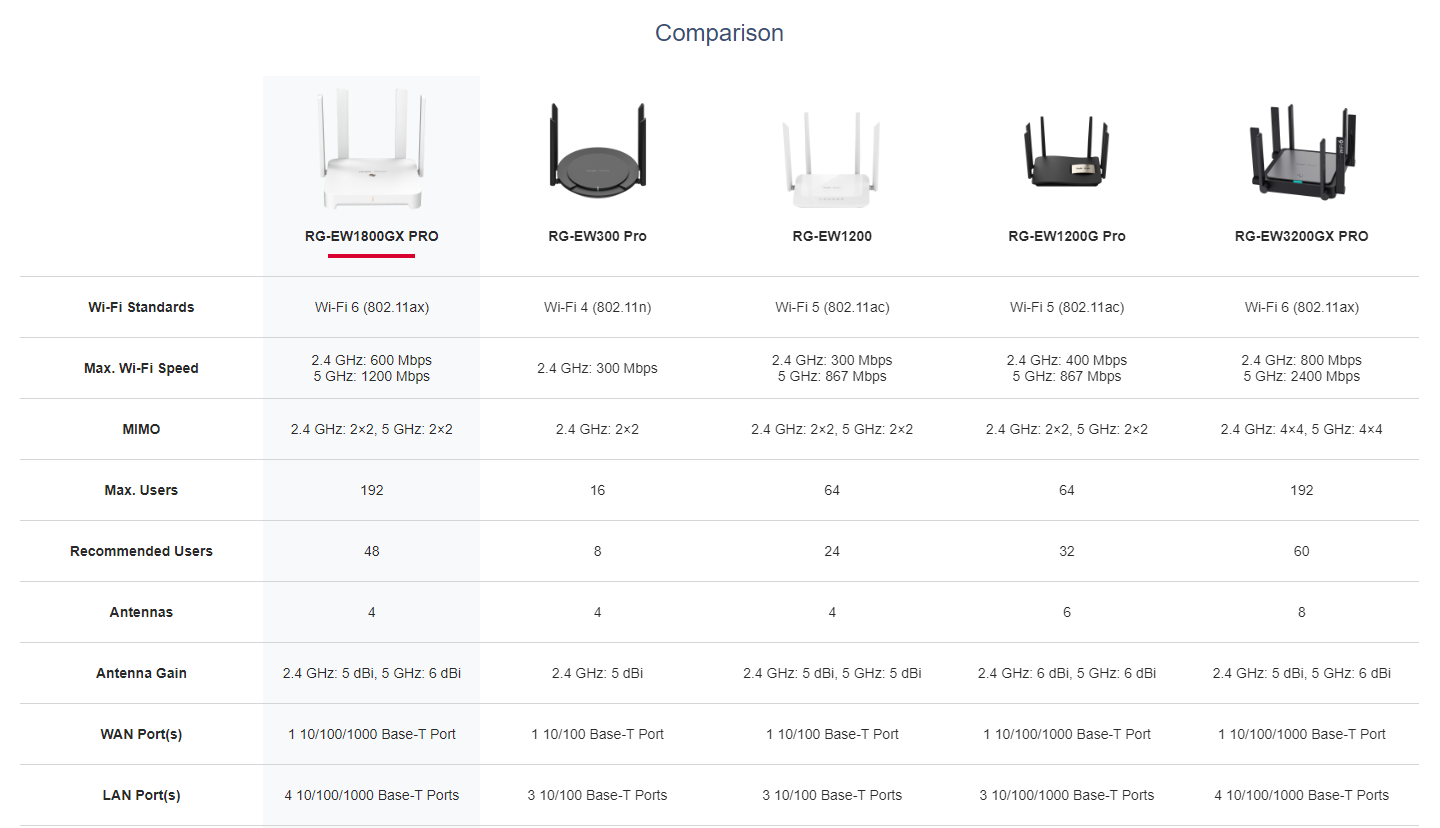Select the Recommended Users row label
Screen dimensions: 1440x828
141,551
